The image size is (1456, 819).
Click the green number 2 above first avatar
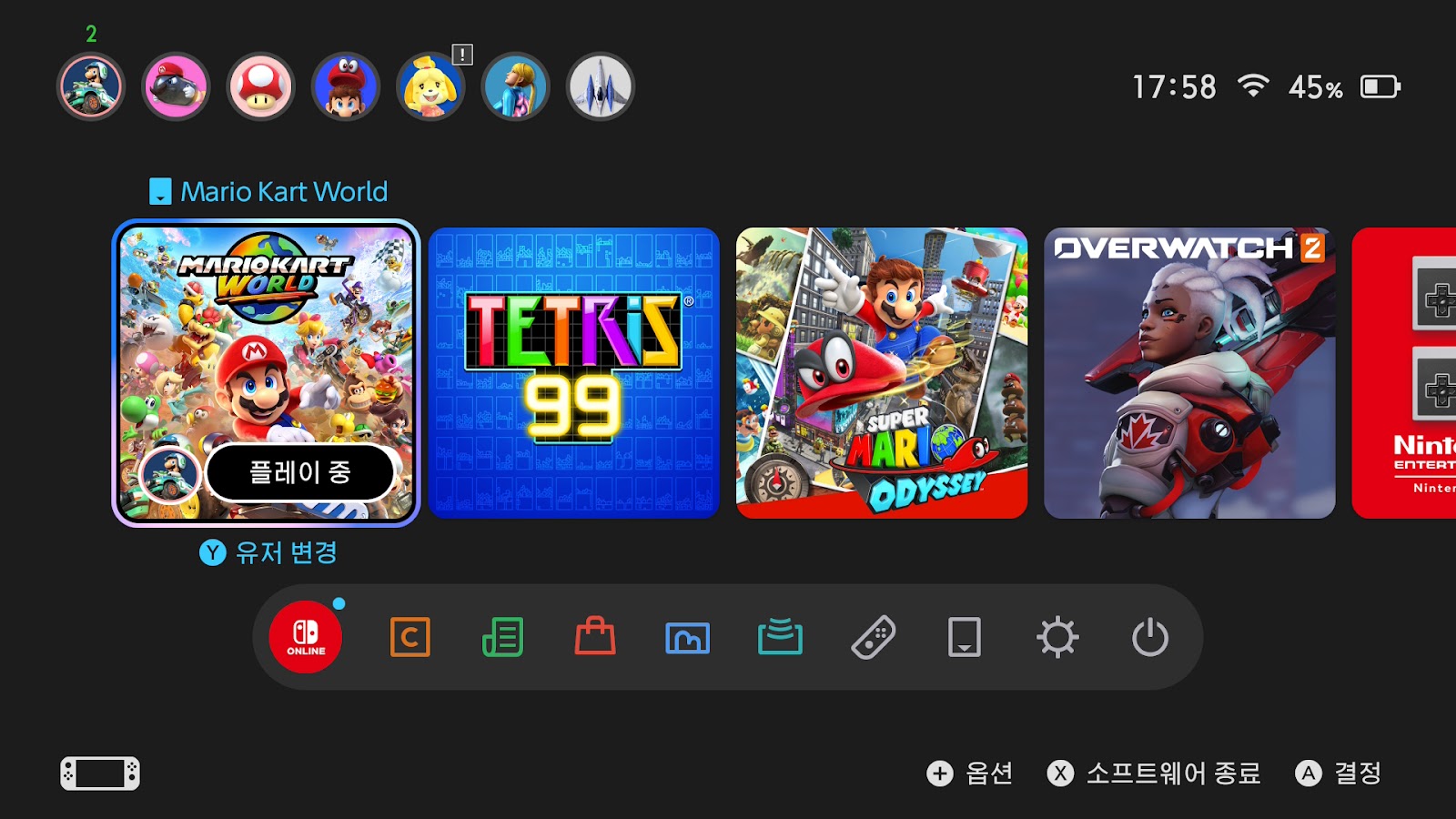click(x=91, y=35)
